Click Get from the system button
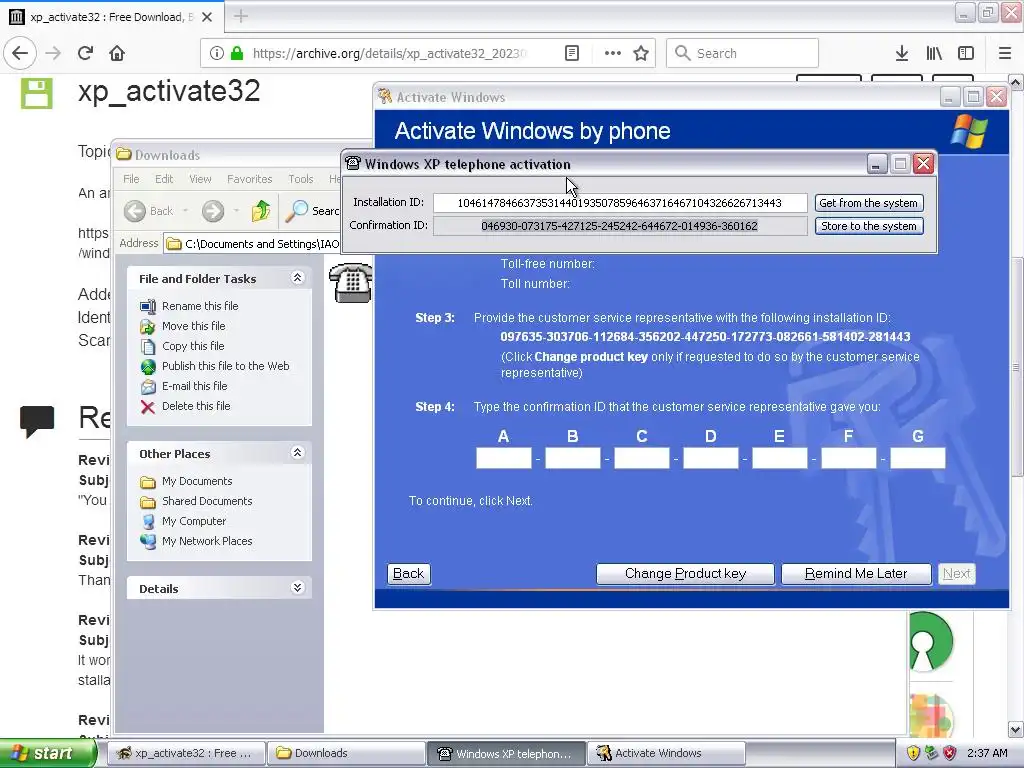The width and height of the screenshot is (1024, 768). coord(869,203)
